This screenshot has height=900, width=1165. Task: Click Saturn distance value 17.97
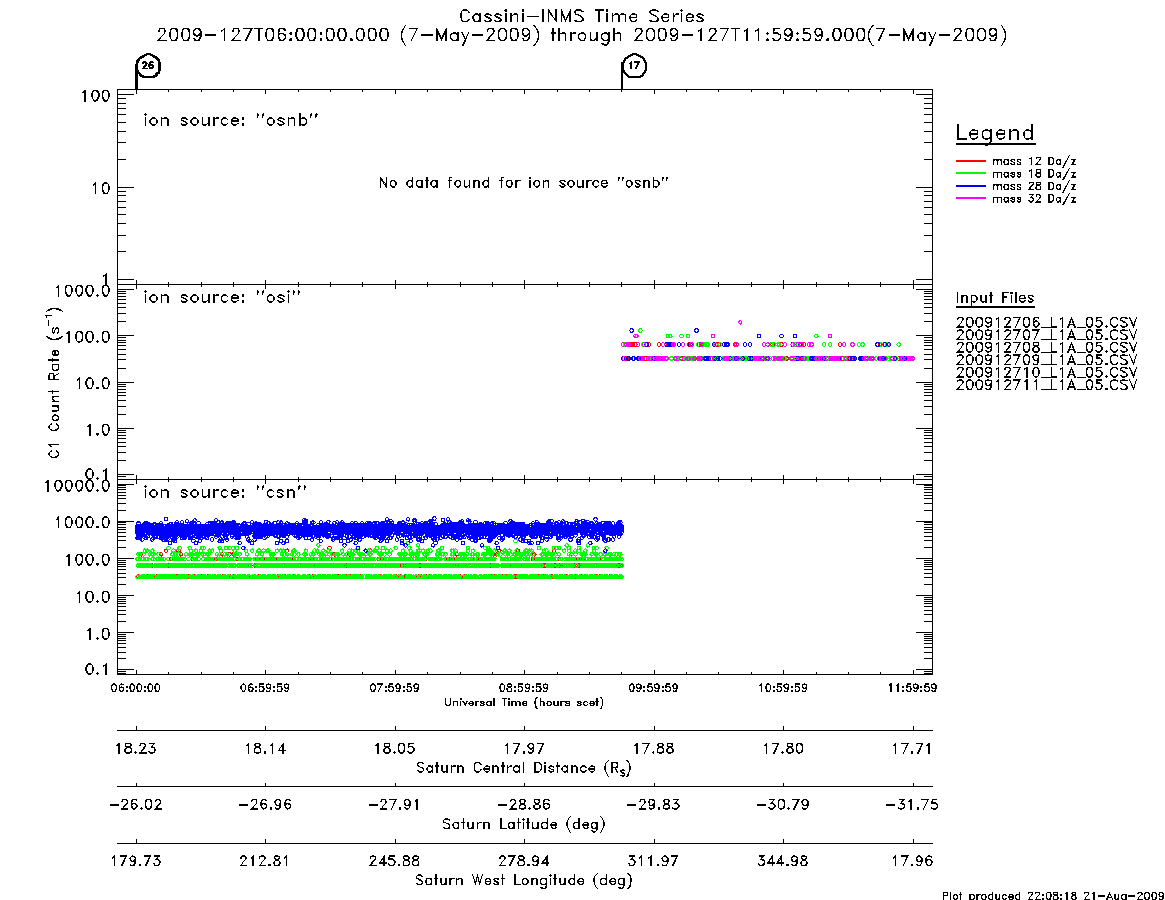[524, 748]
